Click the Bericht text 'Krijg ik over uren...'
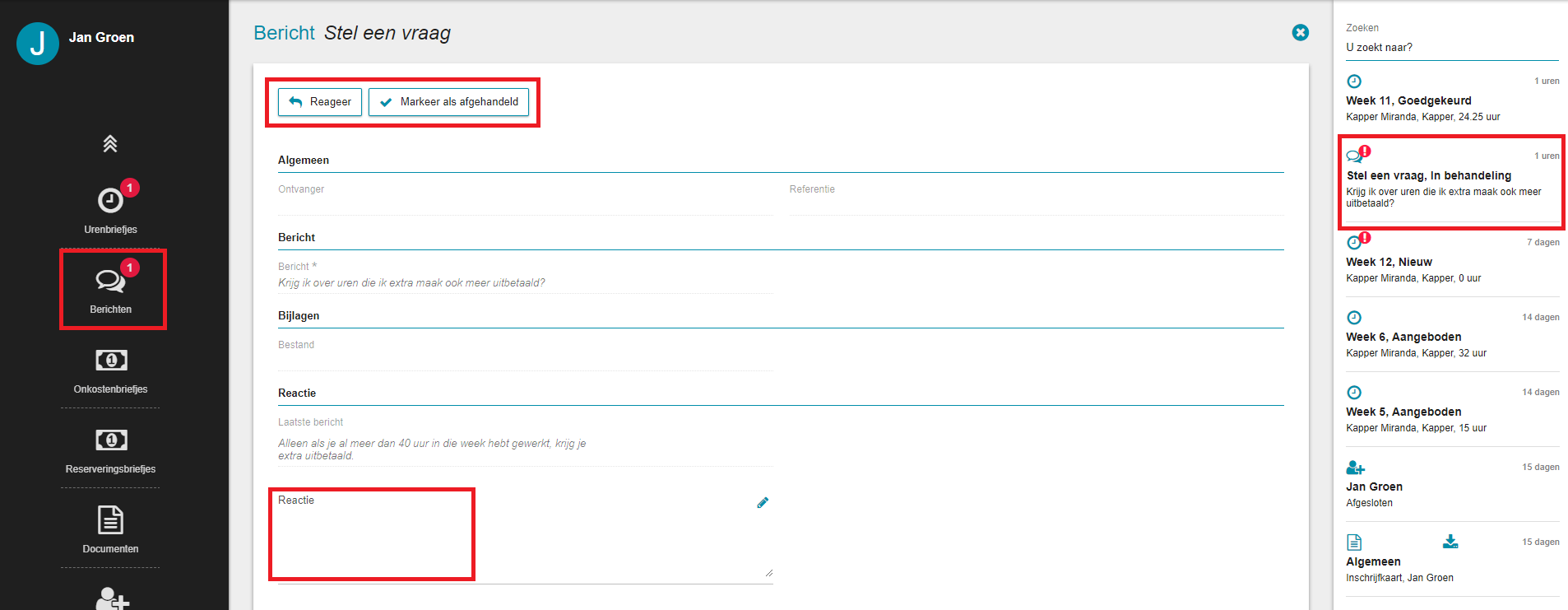Screen dimensions: 1568x610 [x=411, y=283]
